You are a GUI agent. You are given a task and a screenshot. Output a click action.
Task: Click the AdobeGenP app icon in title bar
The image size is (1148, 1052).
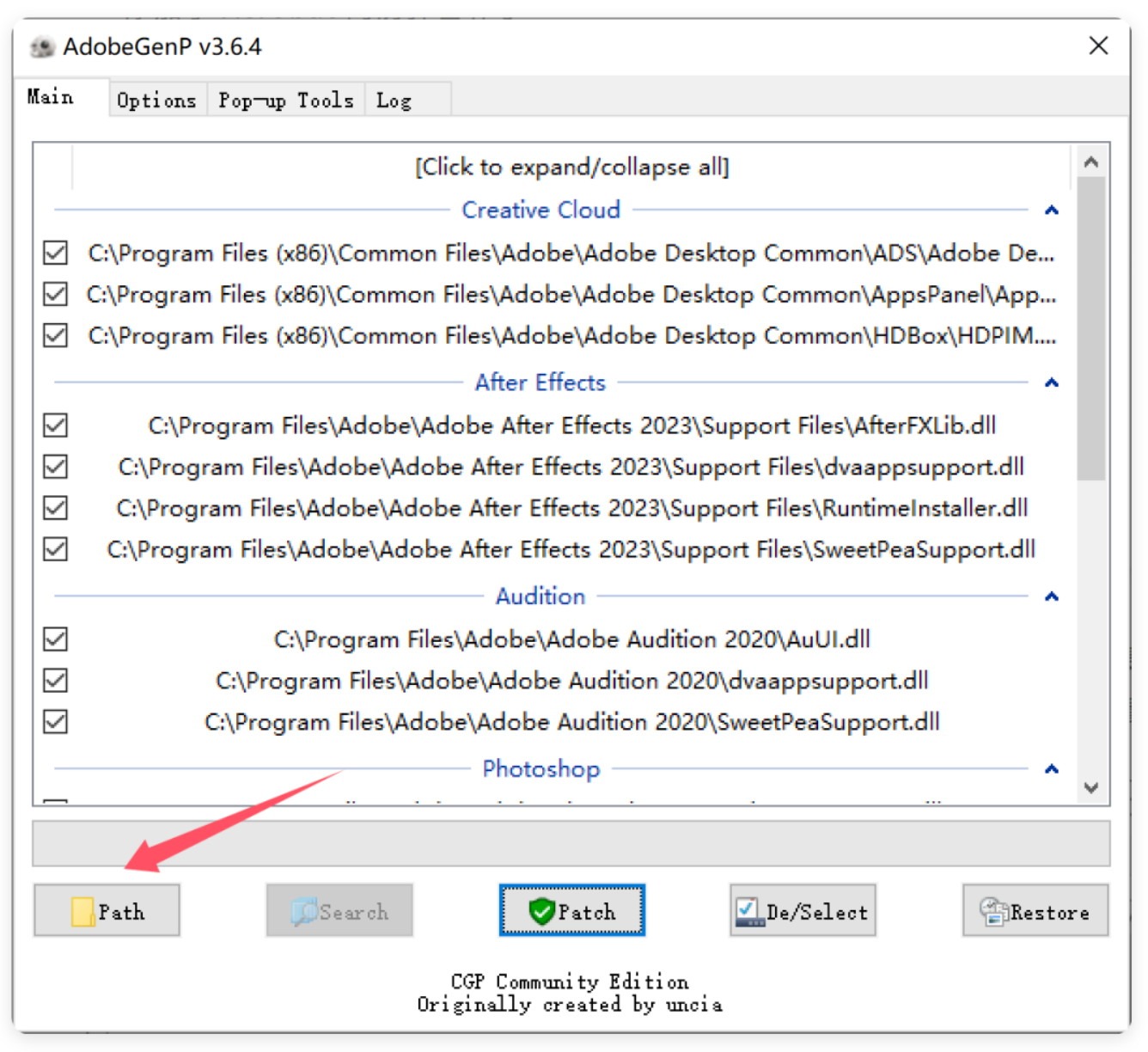pos(42,46)
